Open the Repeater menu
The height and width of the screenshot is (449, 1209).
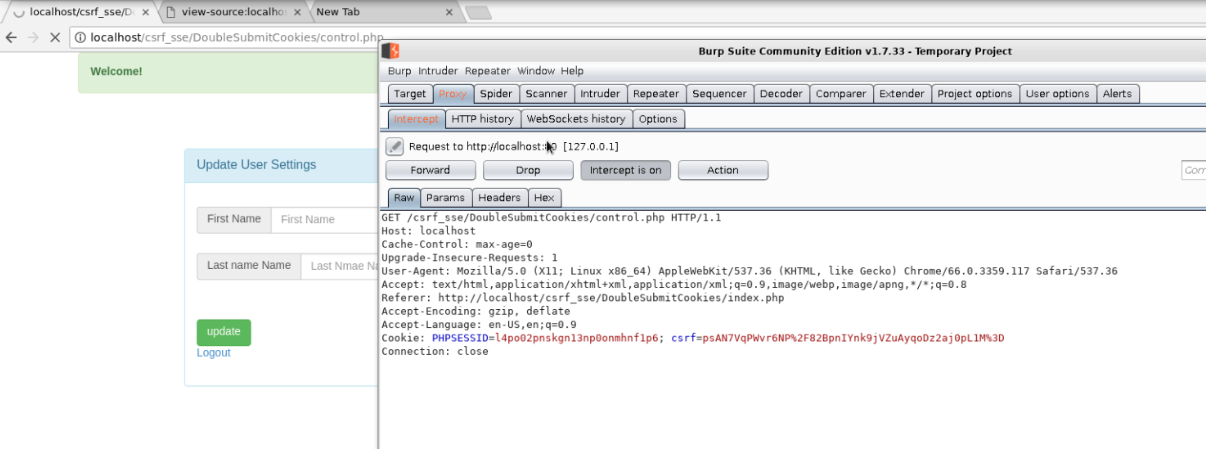pos(487,71)
